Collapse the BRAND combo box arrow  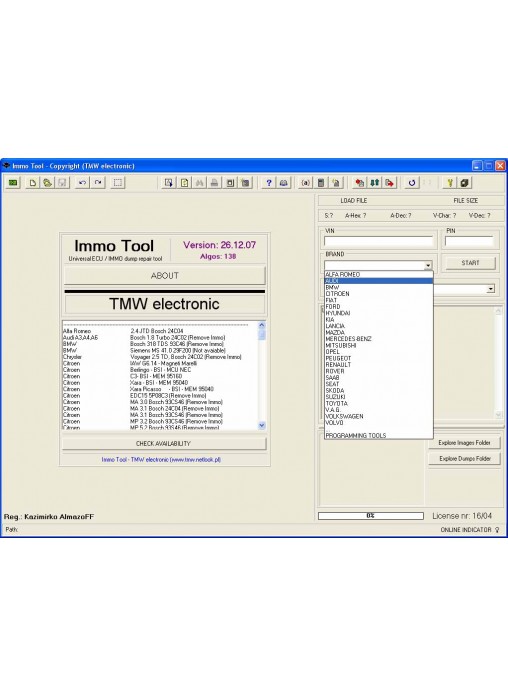click(428, 265)
